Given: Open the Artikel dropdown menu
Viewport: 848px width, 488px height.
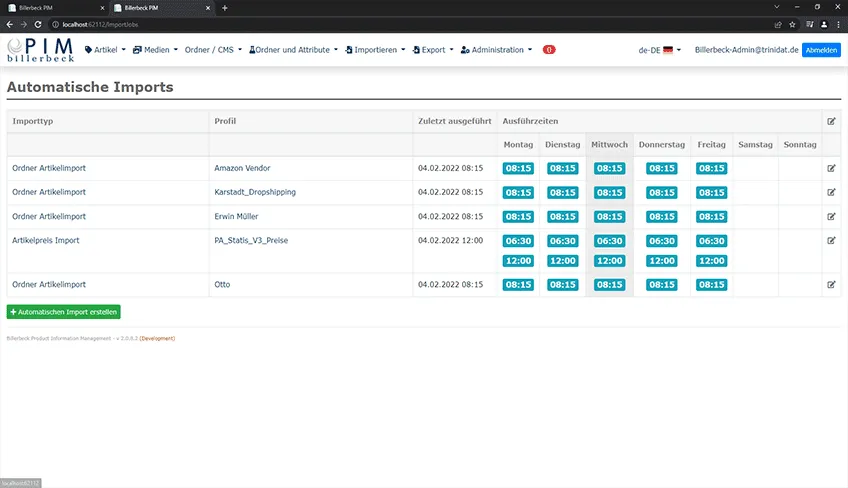Looking at the screenshot, I should [105, 50].
